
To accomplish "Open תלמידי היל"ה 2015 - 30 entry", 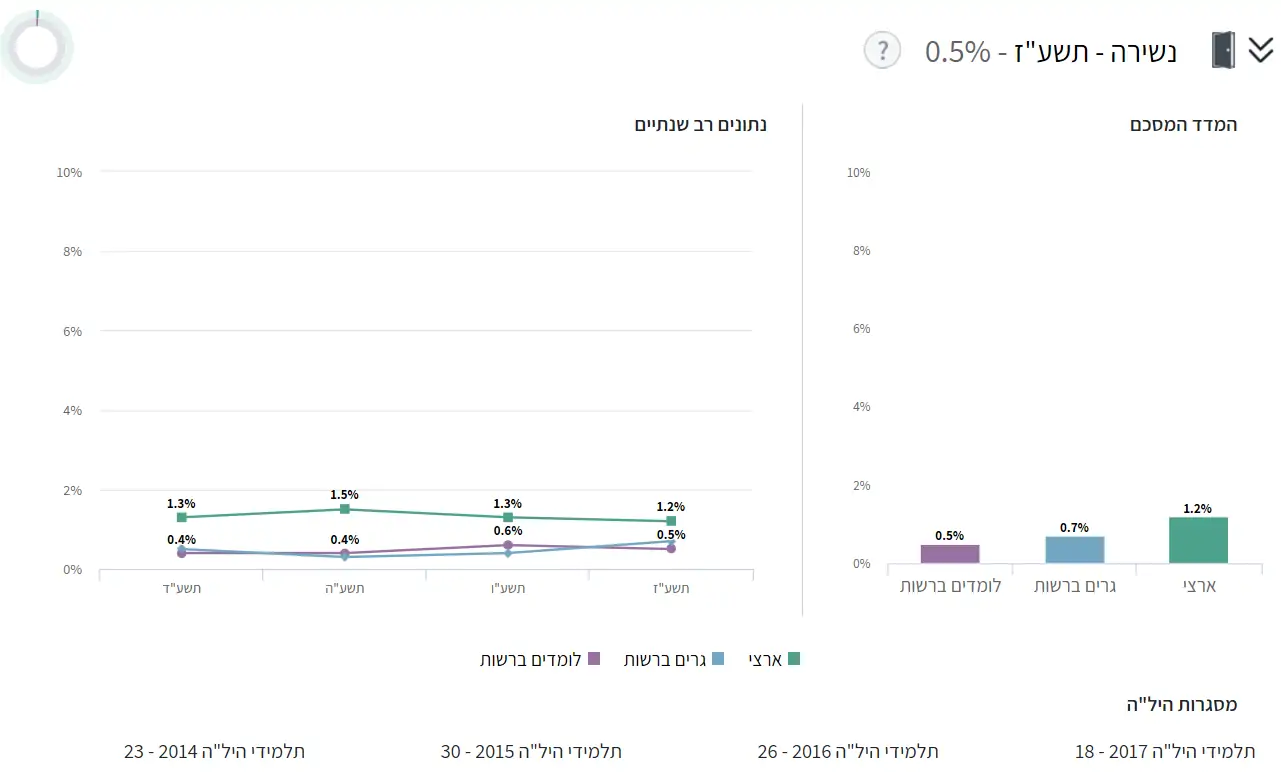I will [x=531, y=751].
